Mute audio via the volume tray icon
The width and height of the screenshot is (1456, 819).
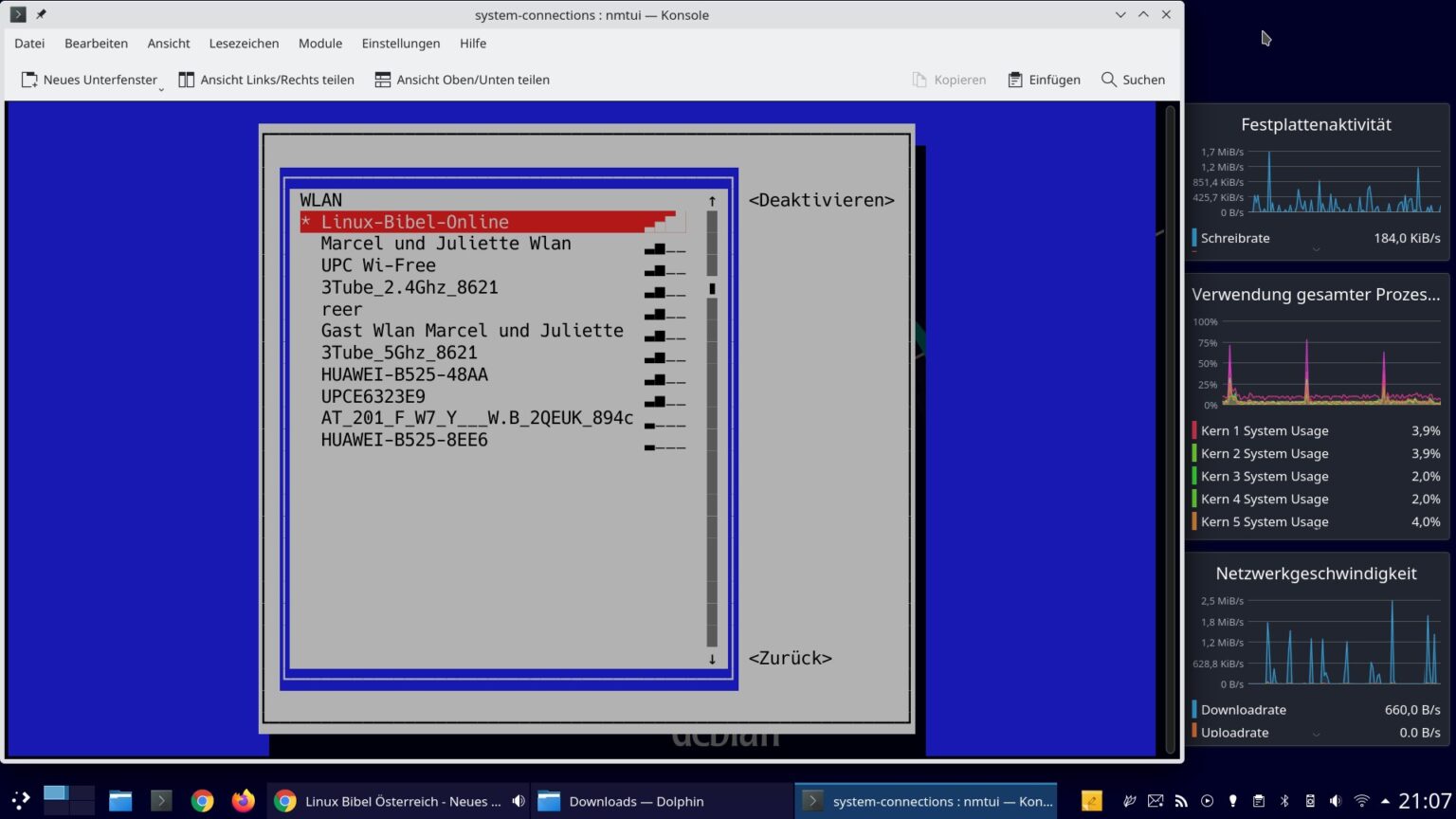[1336, 801]
